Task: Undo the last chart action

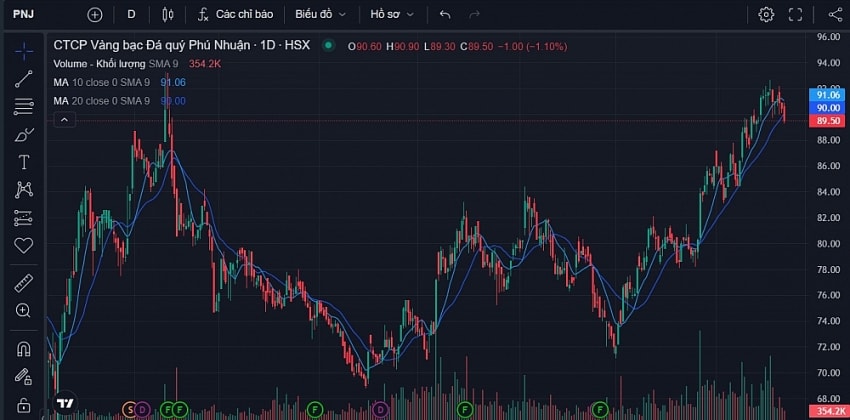Action: click(x=445, y=15)
